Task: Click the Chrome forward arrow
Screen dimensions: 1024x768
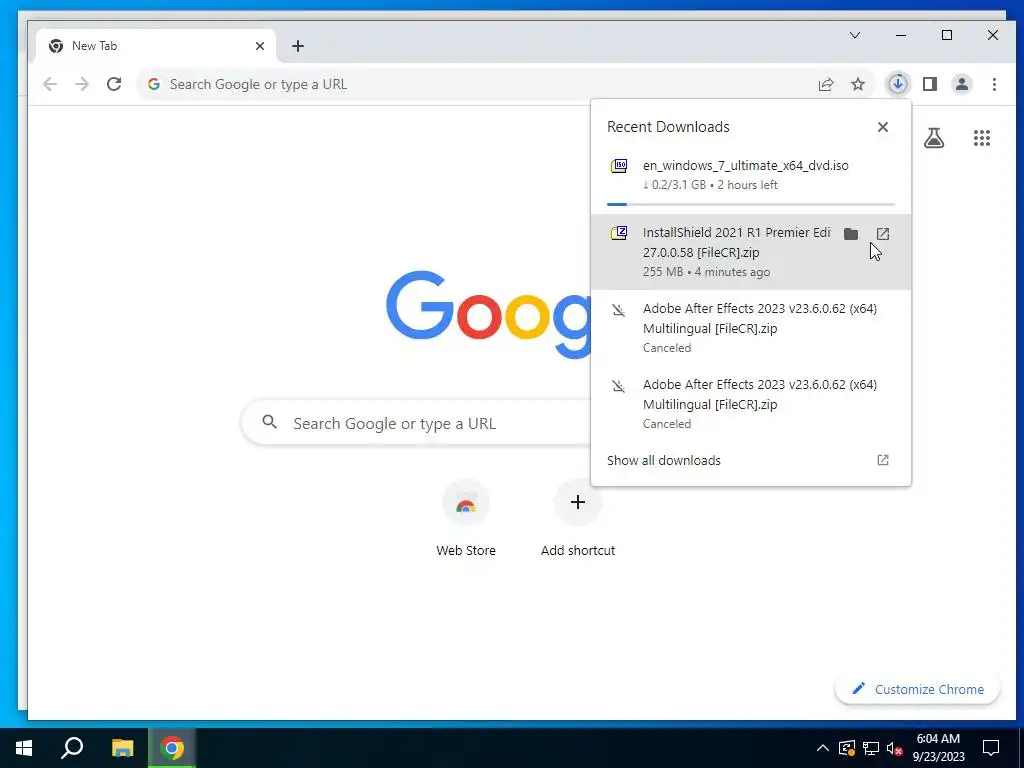Action: click(82, 84)
